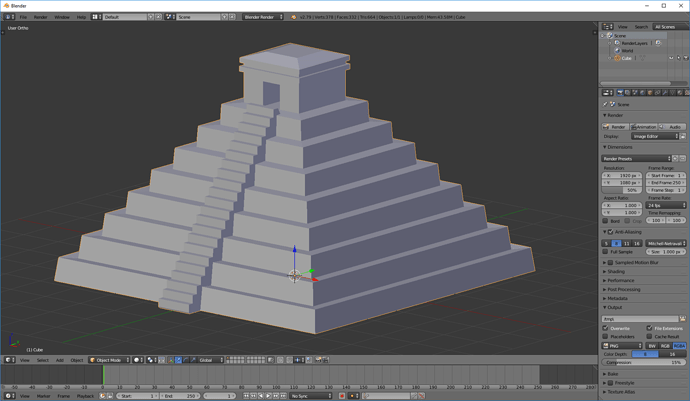Open the Render Presets dropdown
690x401 pixels.
coord(636,158)
